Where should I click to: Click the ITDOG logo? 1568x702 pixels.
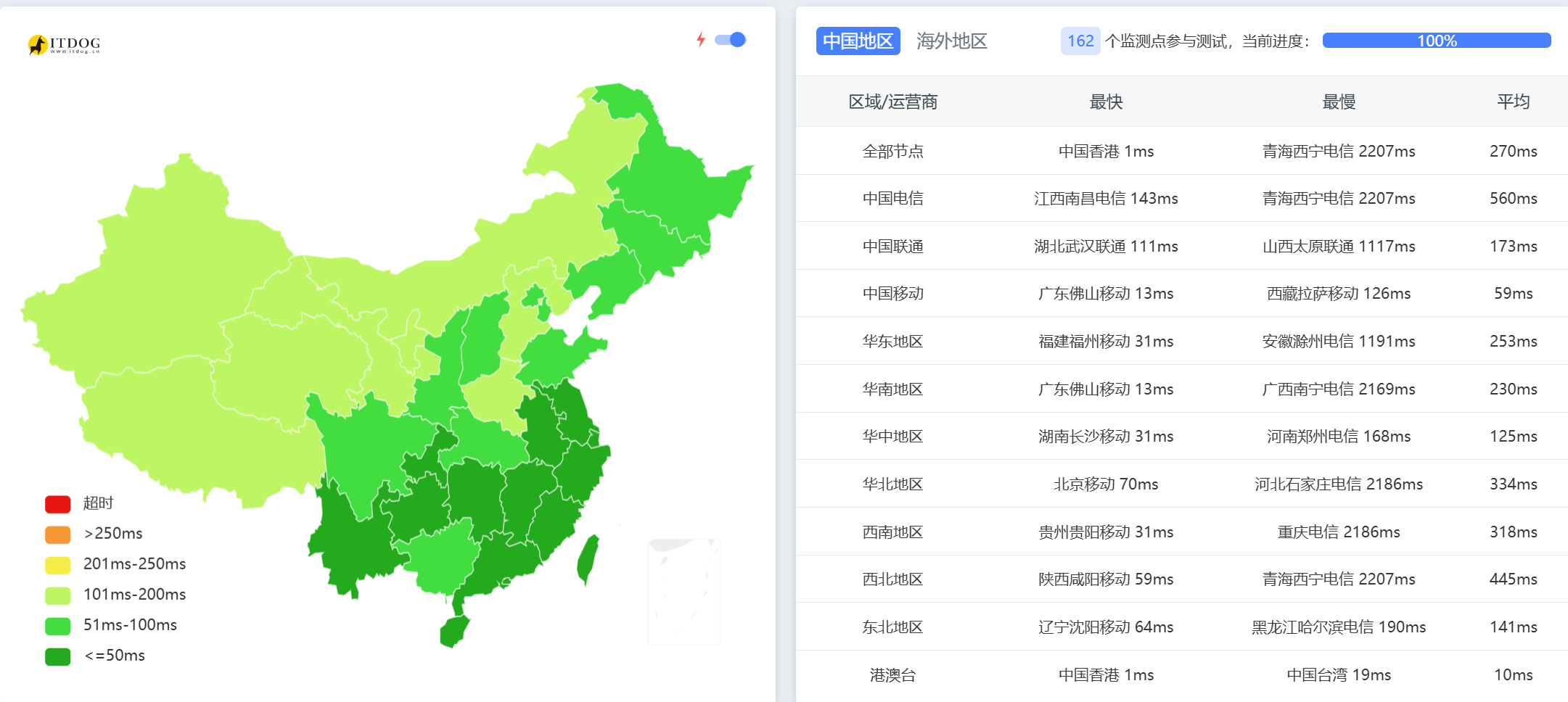64,45
